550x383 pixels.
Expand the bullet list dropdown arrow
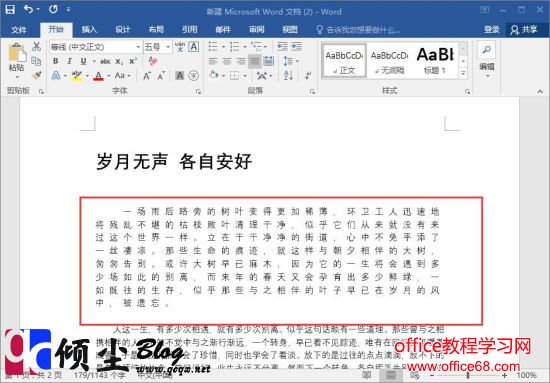(223, 47)
